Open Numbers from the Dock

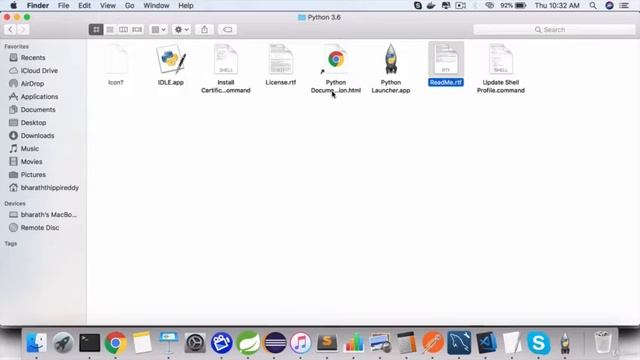click(353, 342)
